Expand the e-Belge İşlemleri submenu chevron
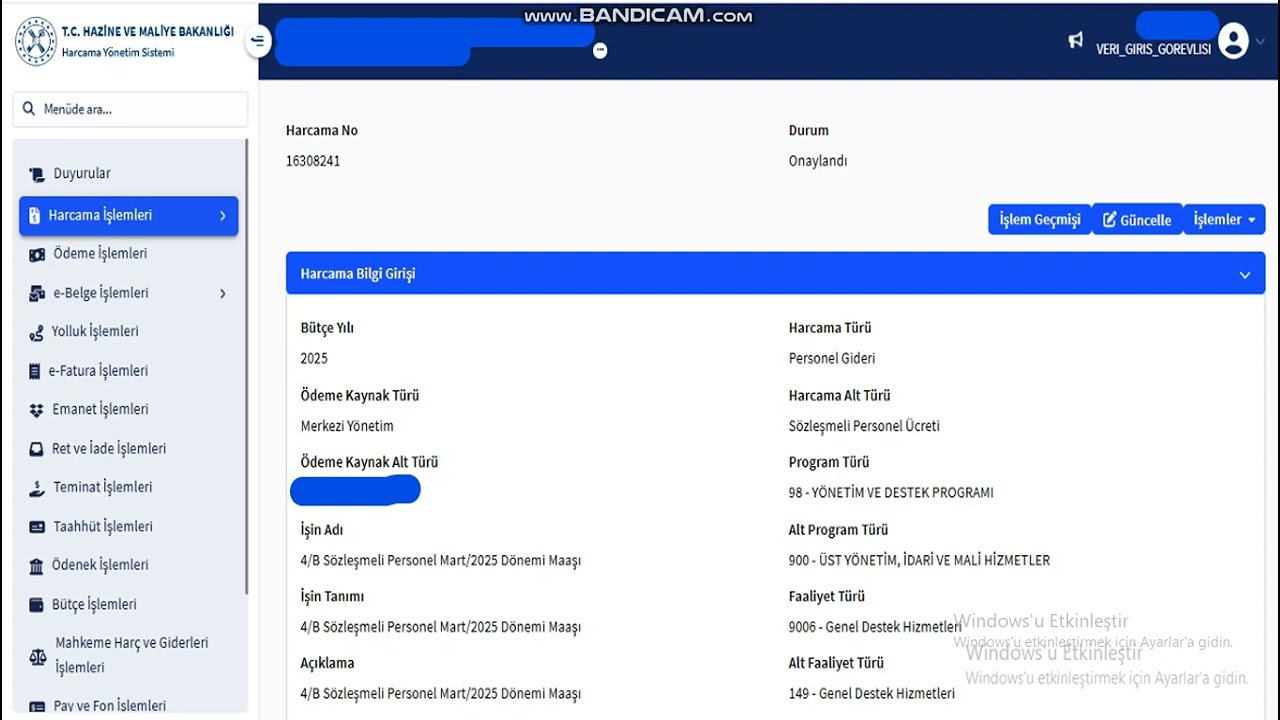Screen dimensions: 1280x720 click(x=223, y=293)
